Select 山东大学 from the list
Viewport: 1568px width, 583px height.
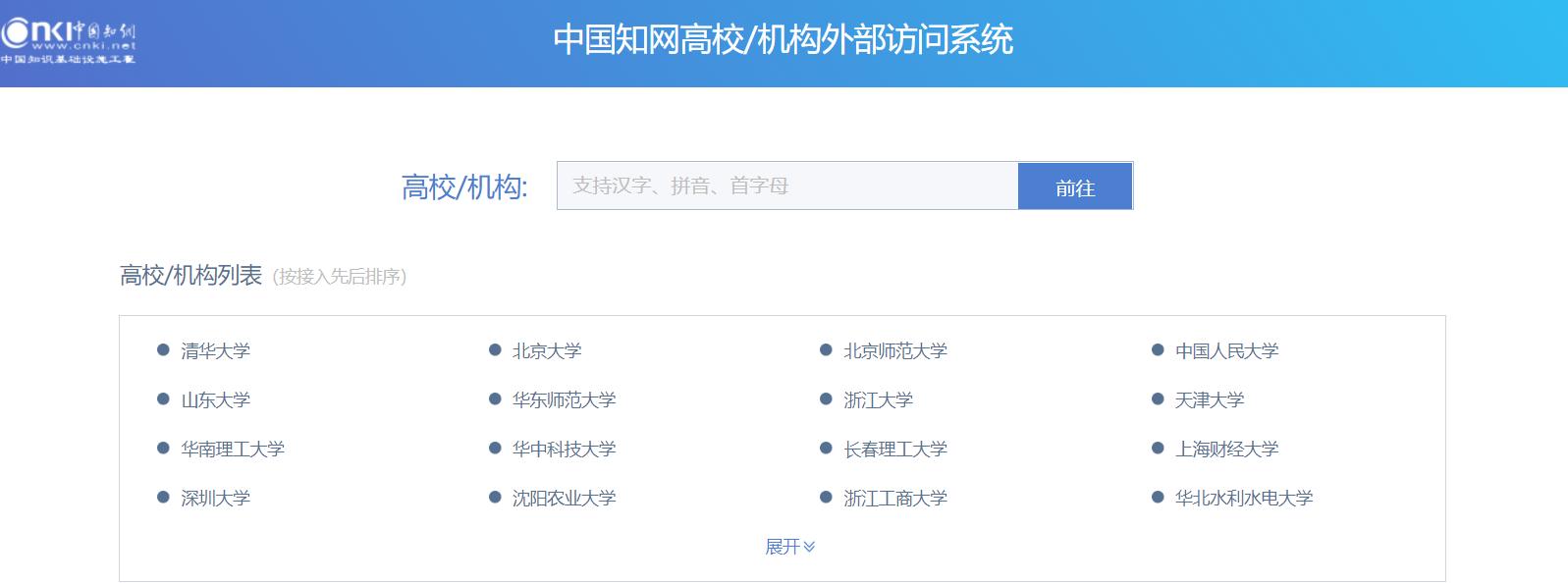215,399
